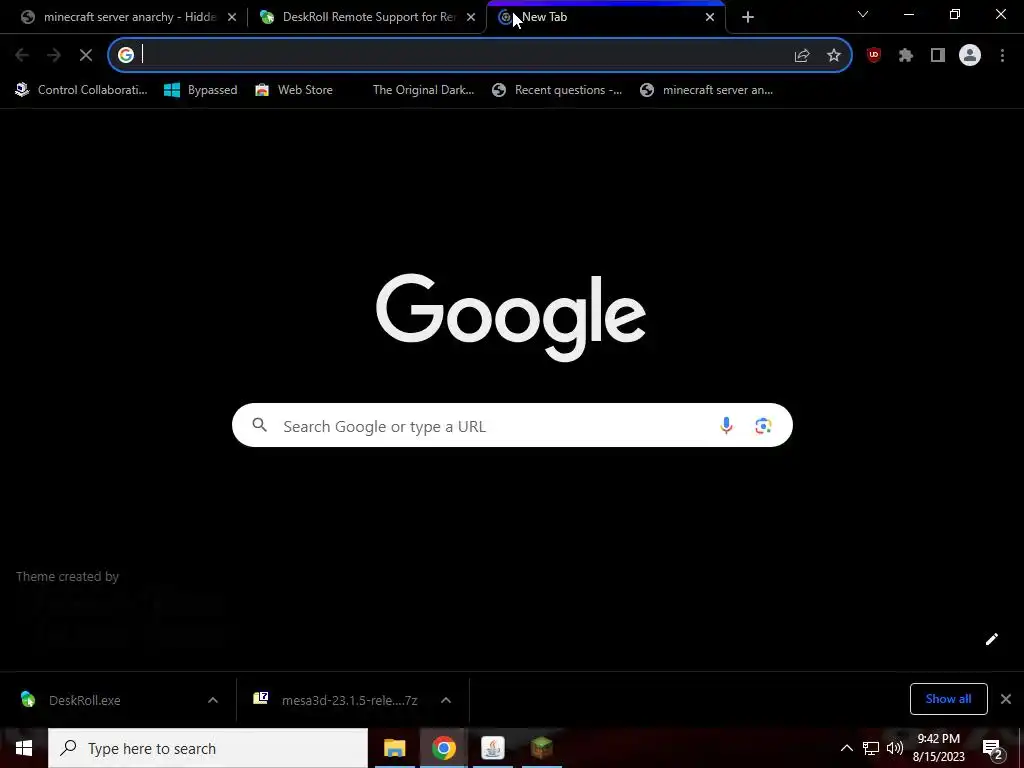Open the Web Store bookmark
The height and width of the screenshot is (768, 1024).
(294, 90)
